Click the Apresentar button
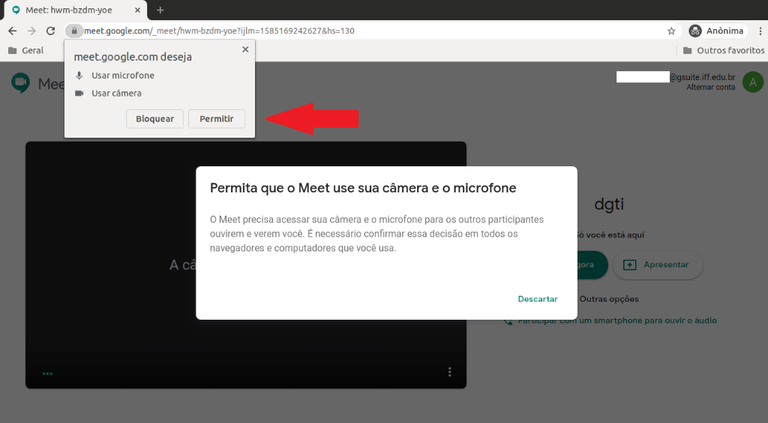This screenshot has width=768, height=423. pos(657,264)
